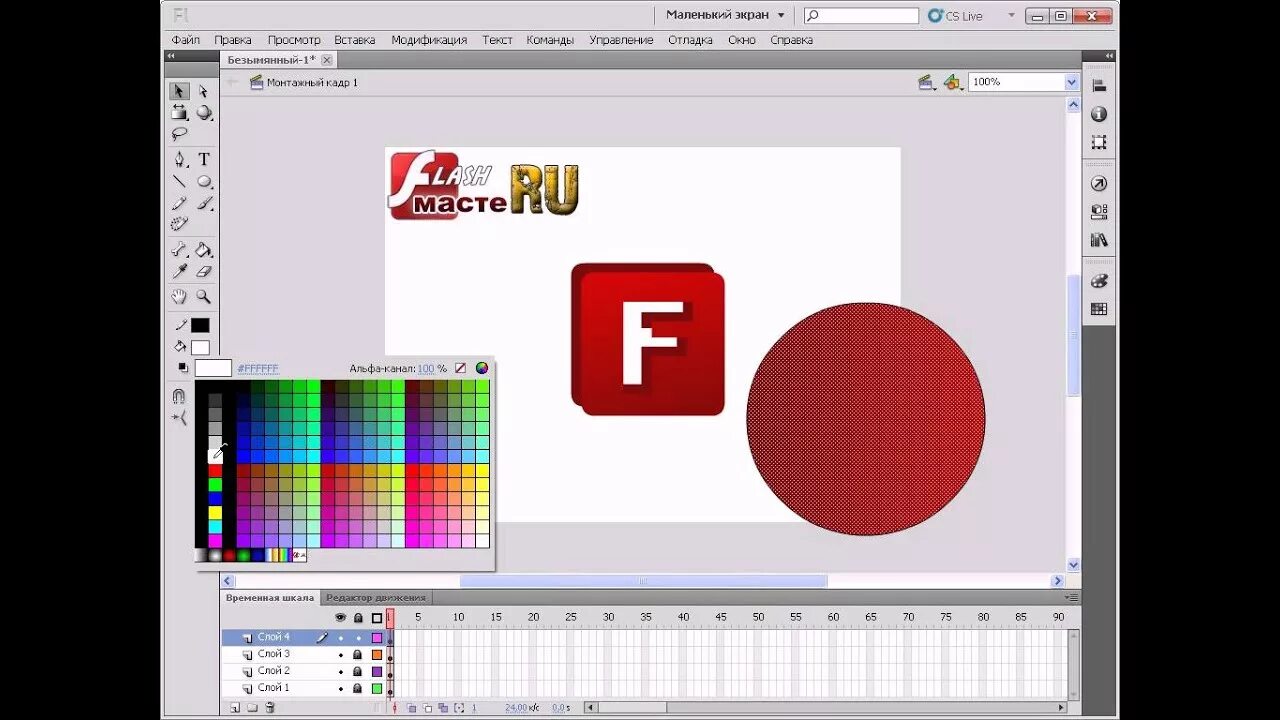This screenshot has width=1280, height=720.
Task: Select the Eyedropper tool
Action: tap(179, 271)
